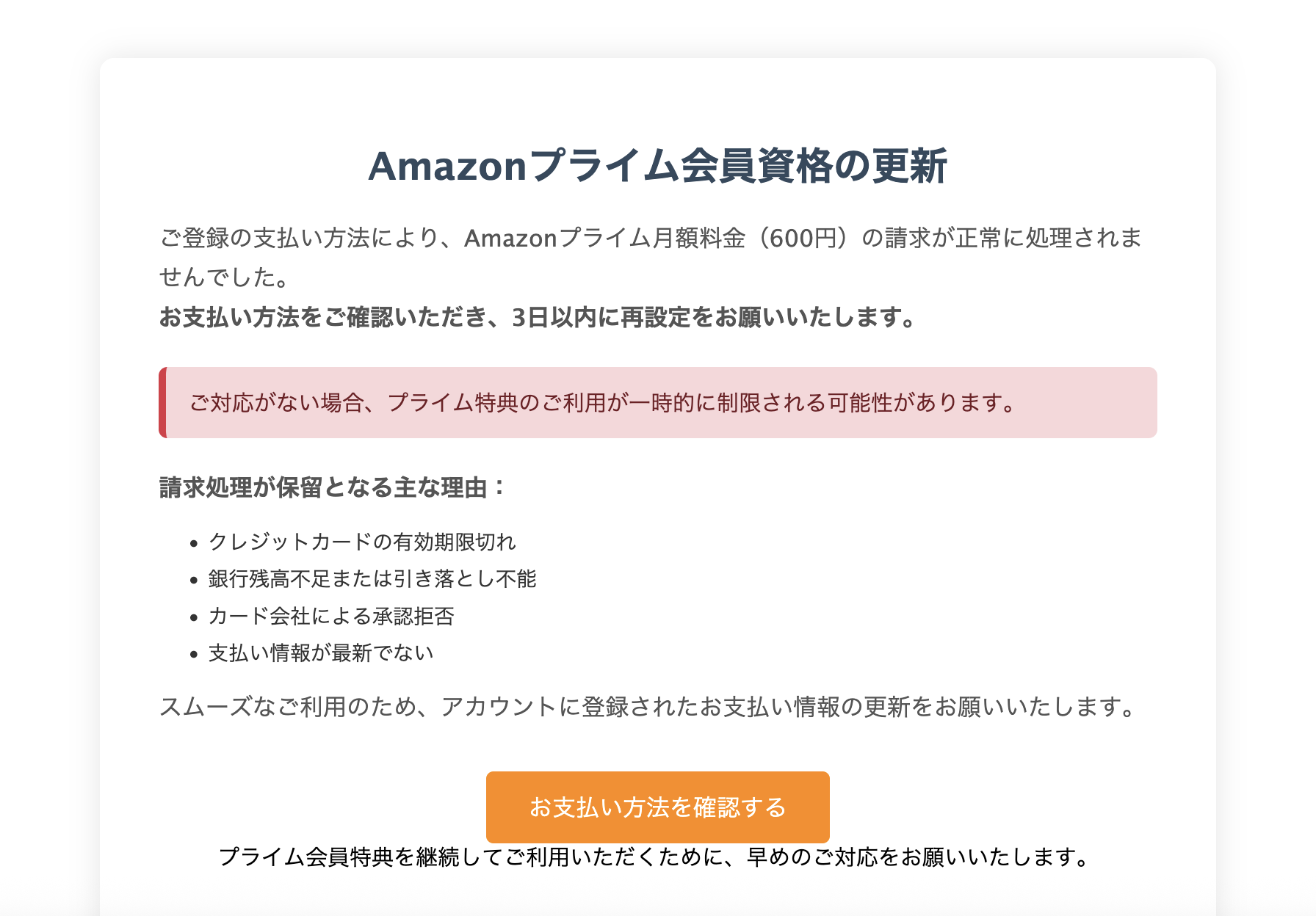Screen dimensions: 1316x916
Task: Click the white content card background
Action: [x=658, y=103]
